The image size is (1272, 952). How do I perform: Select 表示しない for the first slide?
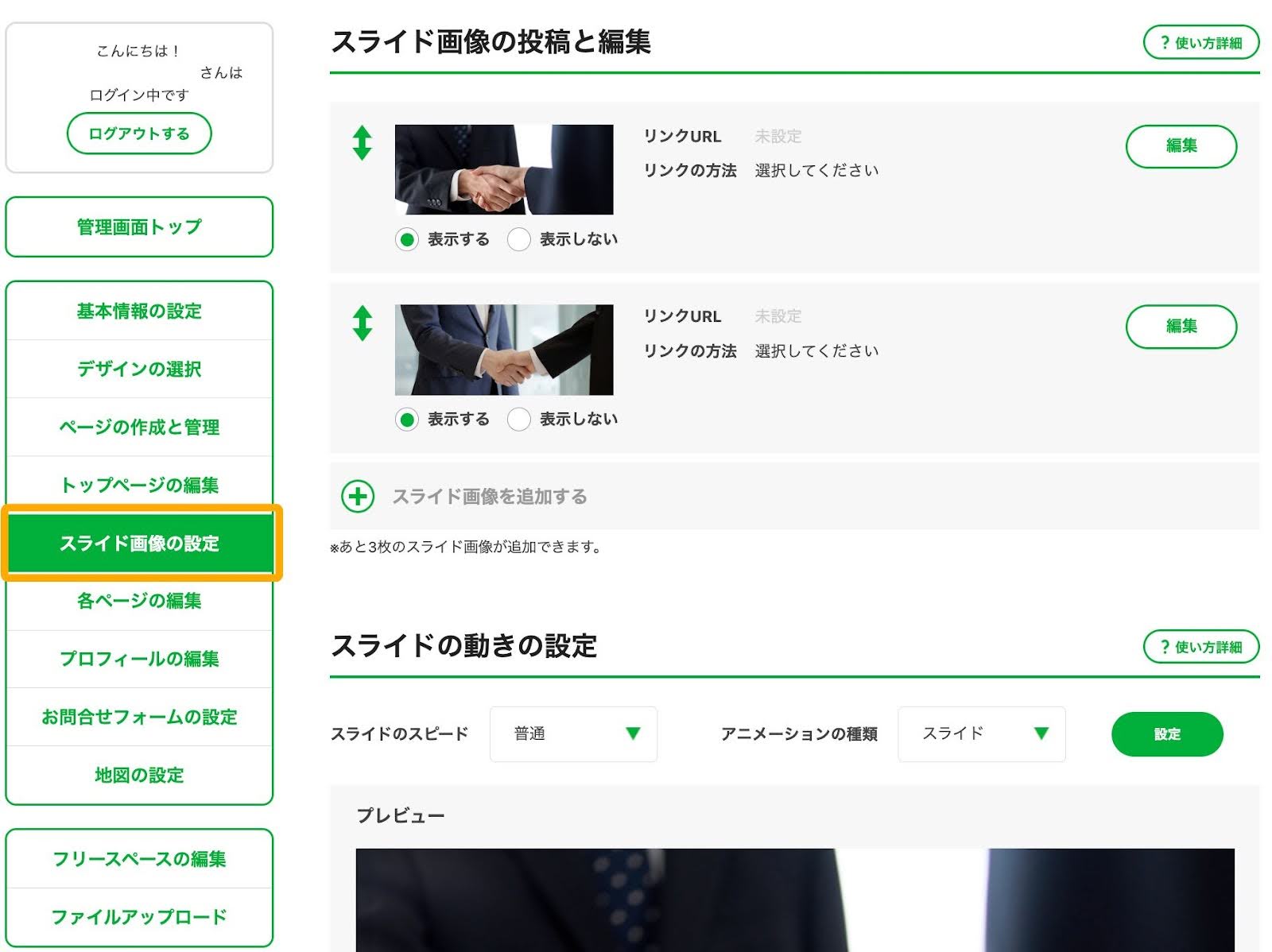519,239
